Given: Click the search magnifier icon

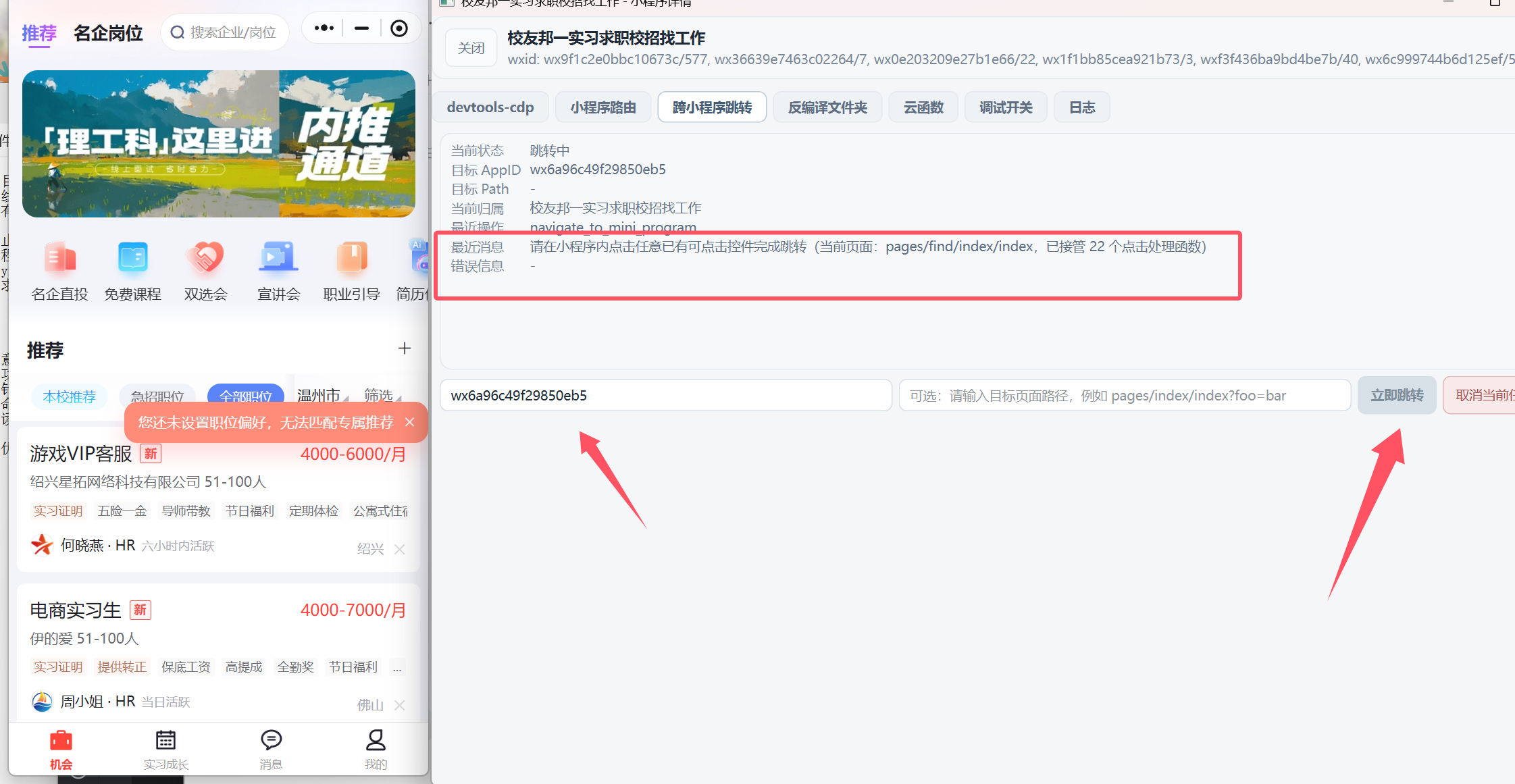Looking at the screenshot, I should tap(178, 32).
